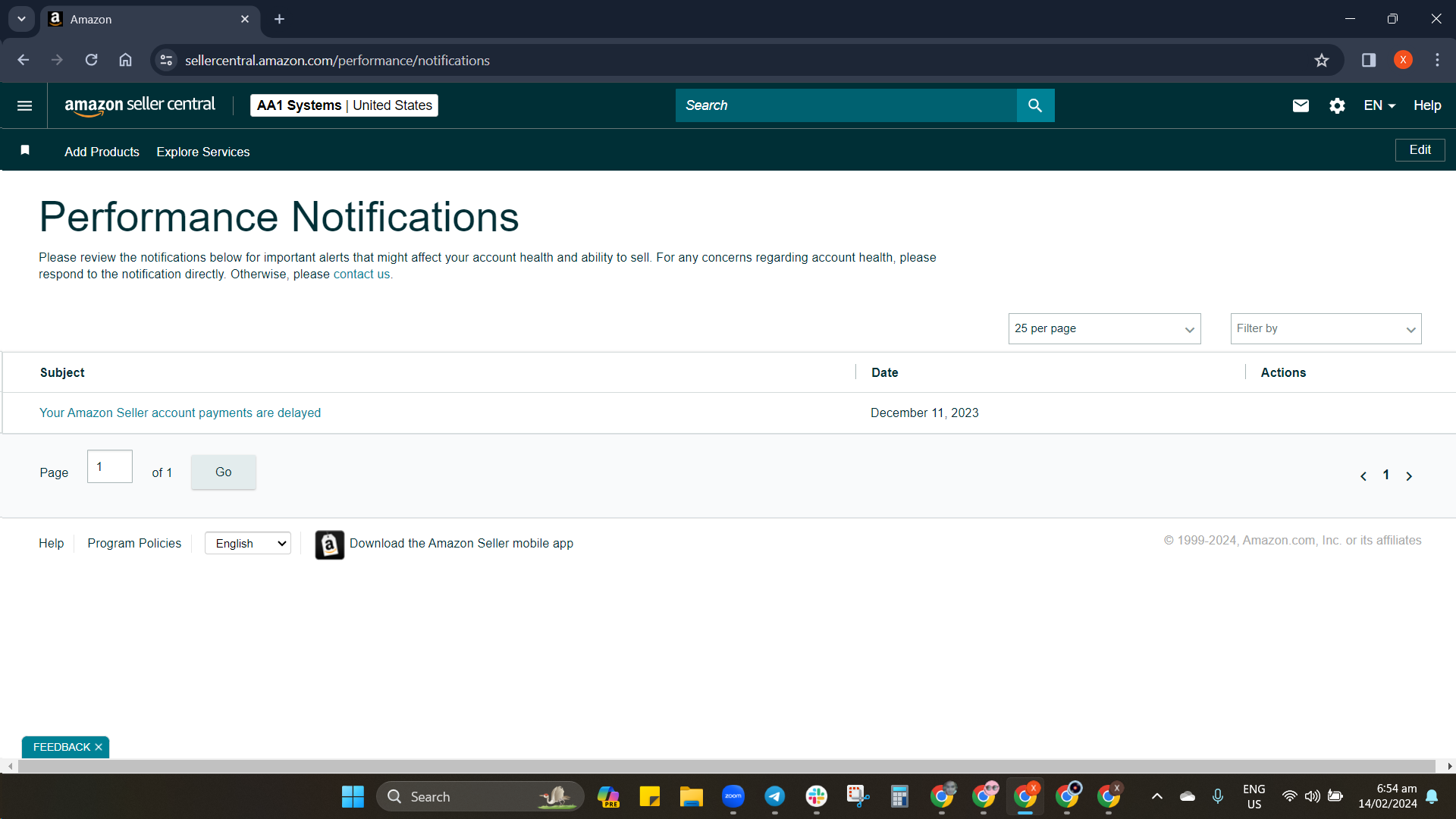1456x819 pixels.
Task: Open Copilot preview from the taskbar
Action: [608, 796]
